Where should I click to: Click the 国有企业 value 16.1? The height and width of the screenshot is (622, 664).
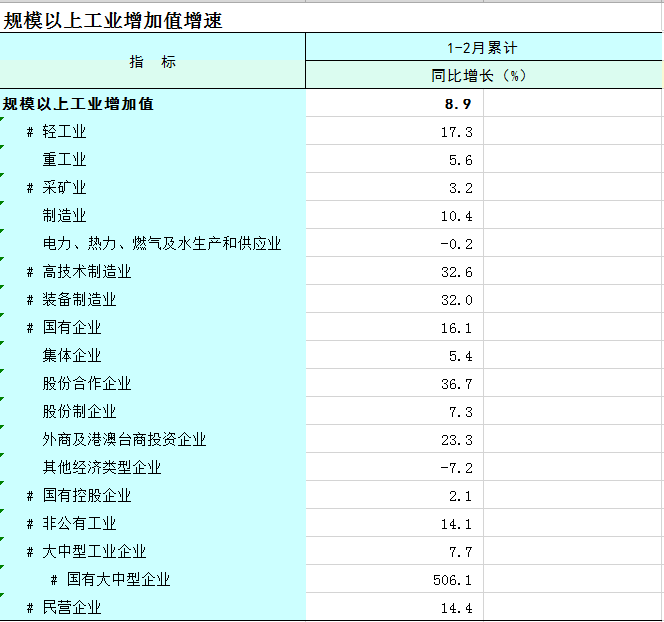tap(456, 328)
